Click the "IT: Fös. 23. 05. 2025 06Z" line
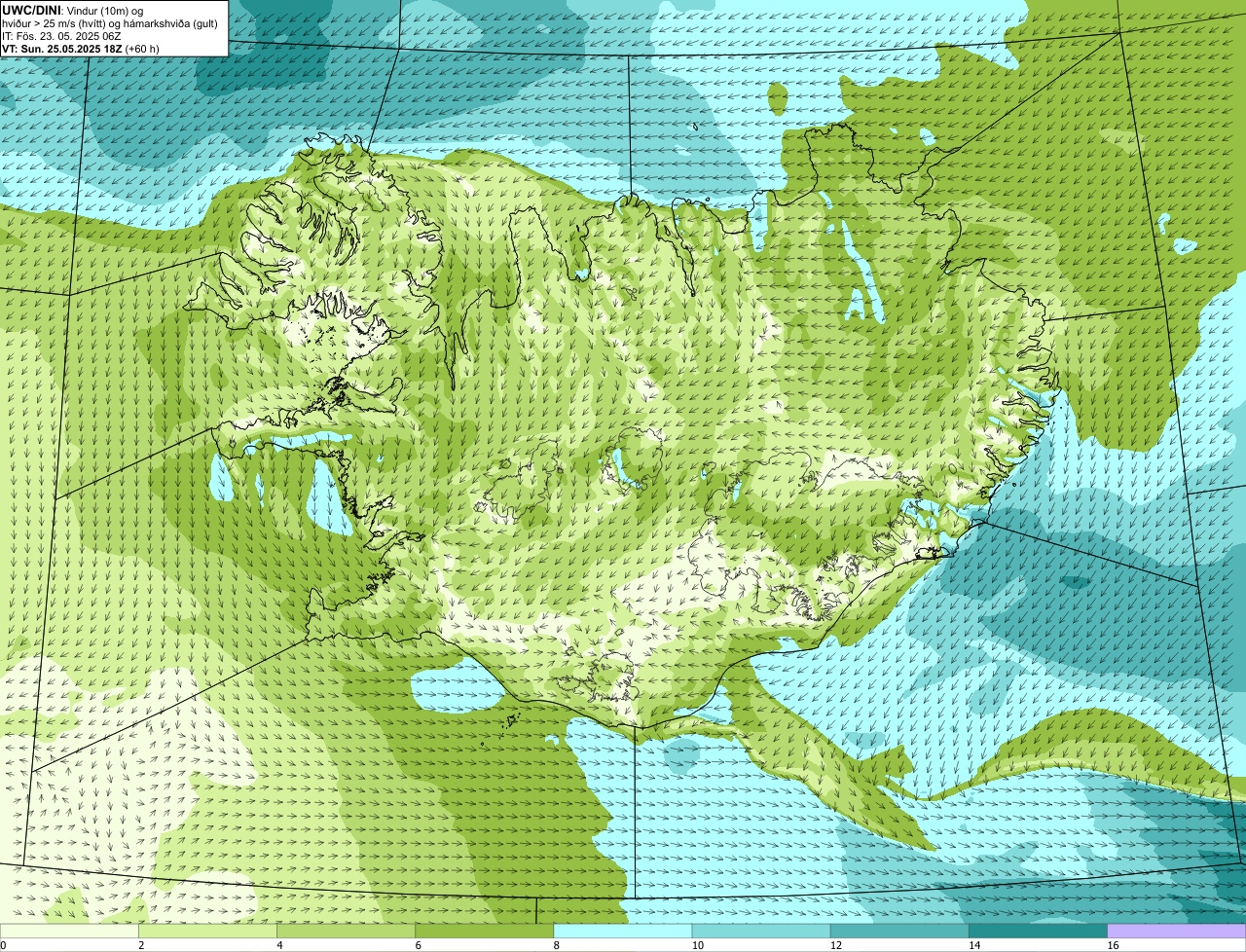Image resolution: width=1246 pixels, height=952 pixels. click(x=61, y=35)
